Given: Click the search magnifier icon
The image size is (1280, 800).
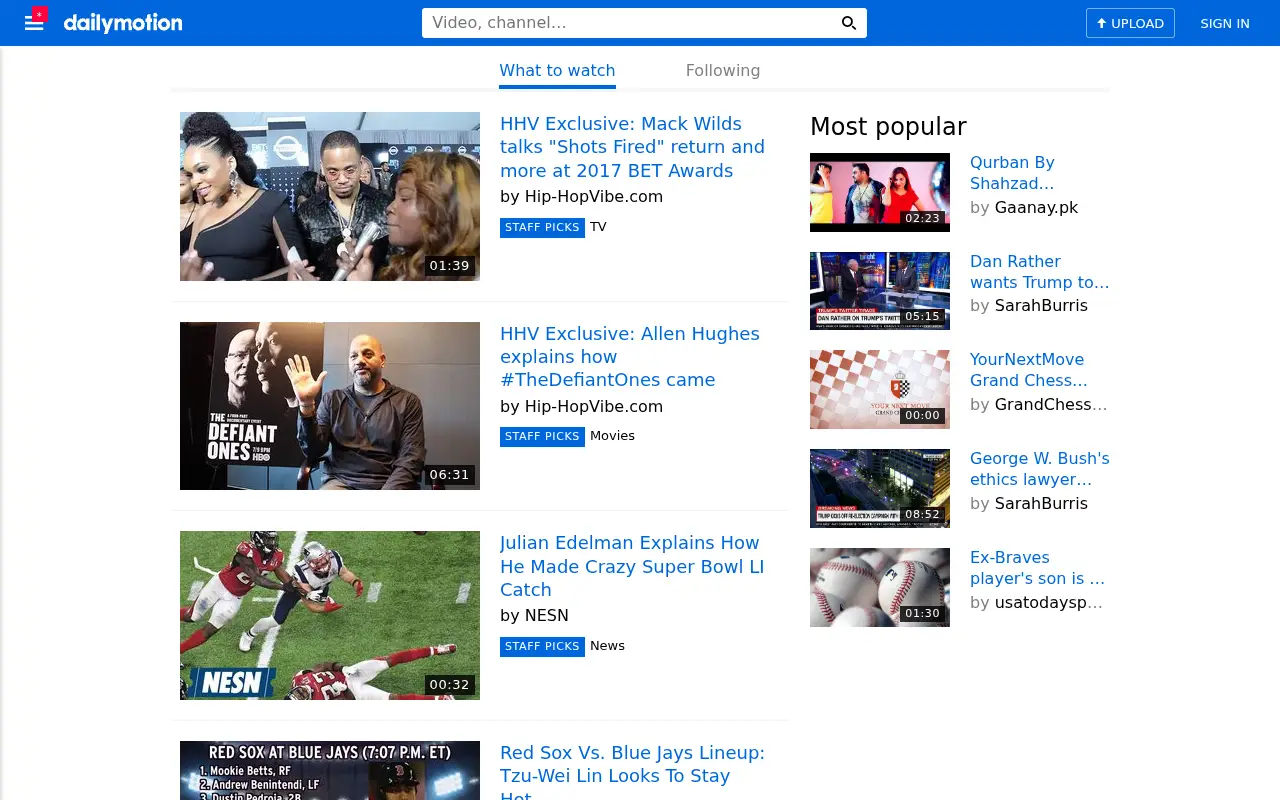Looking at the screenshot, I should click(x=849, y=23).
